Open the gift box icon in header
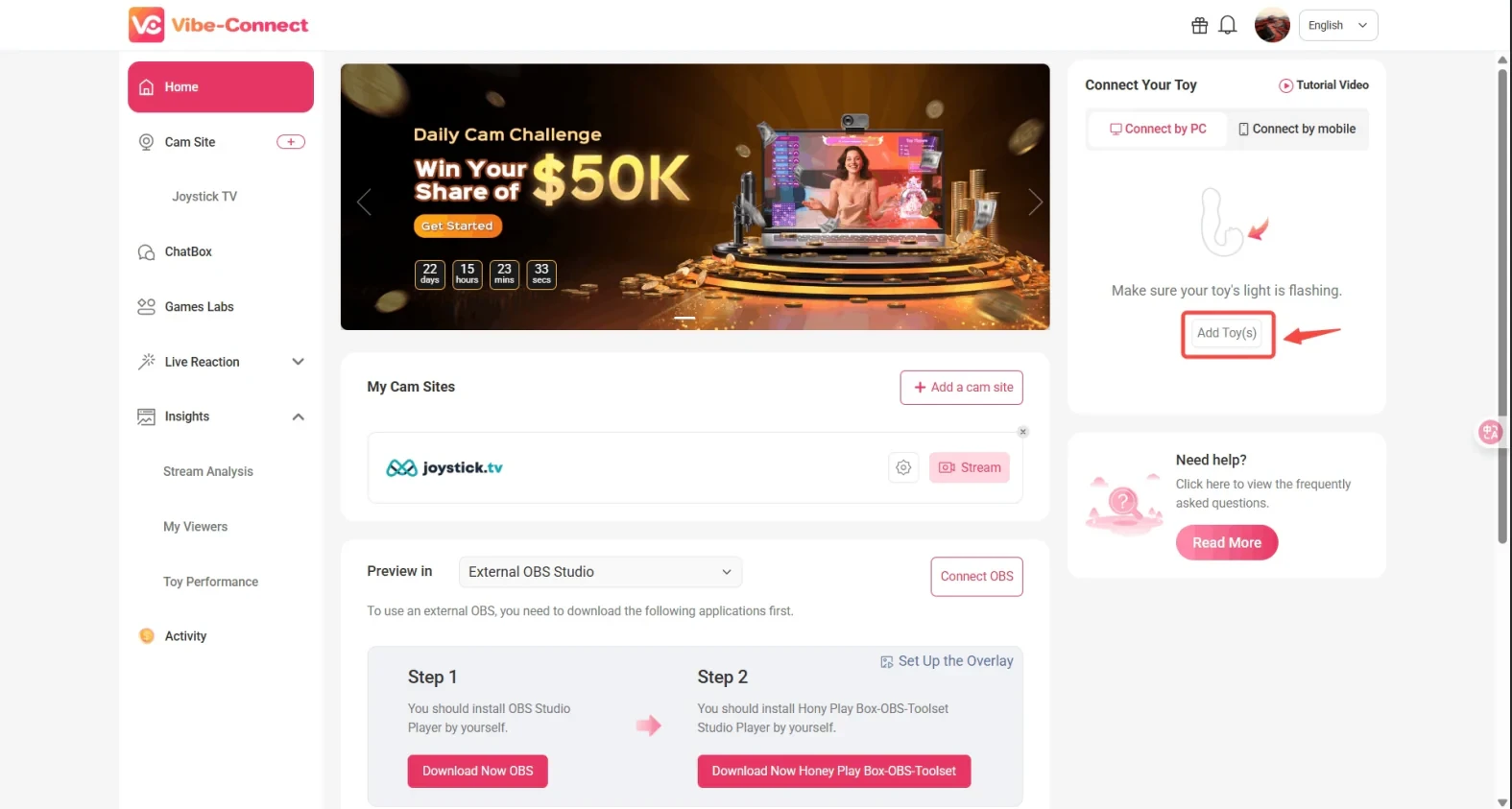This screenshot has width=1512, height=809. 1199,26
